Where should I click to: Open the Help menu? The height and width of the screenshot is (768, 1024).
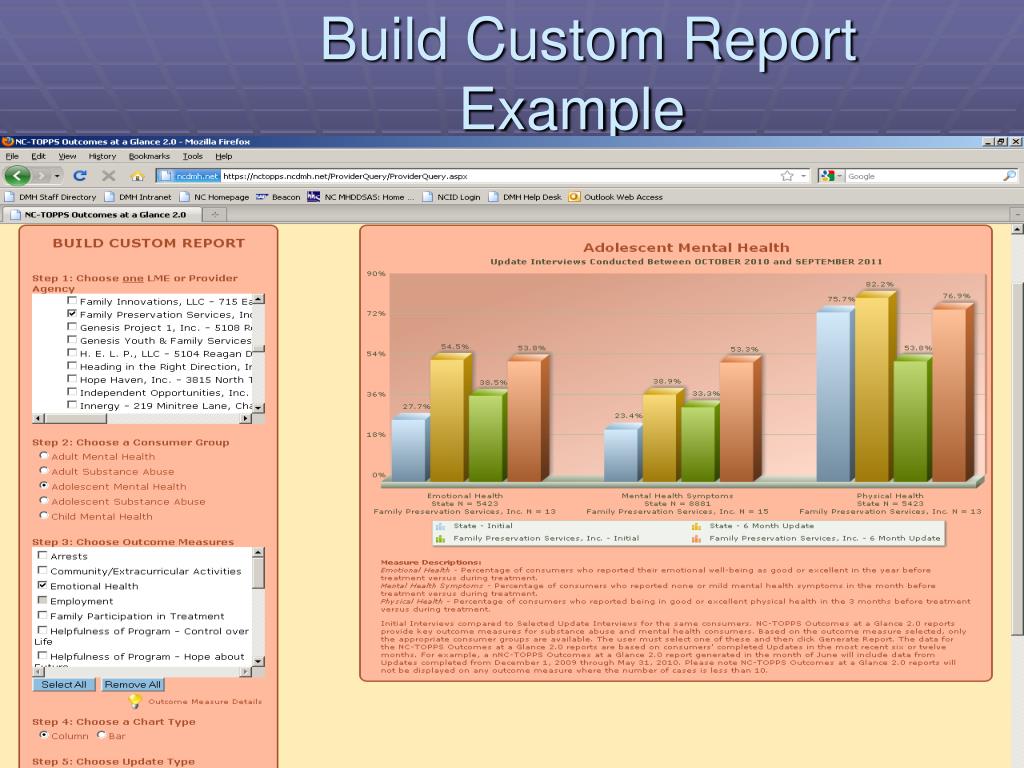coord(223,156)
